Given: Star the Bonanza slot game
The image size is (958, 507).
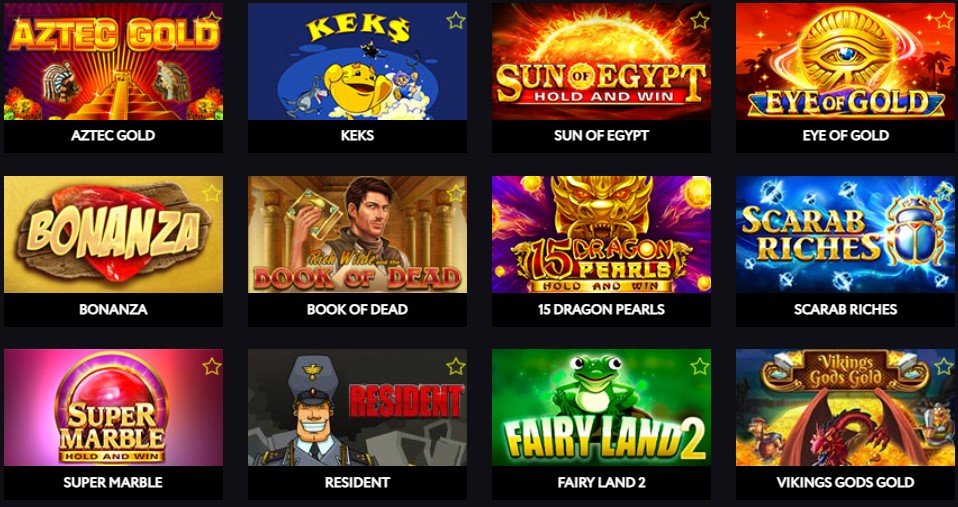Looking at the screenshot, I should (x=211, y=193).
